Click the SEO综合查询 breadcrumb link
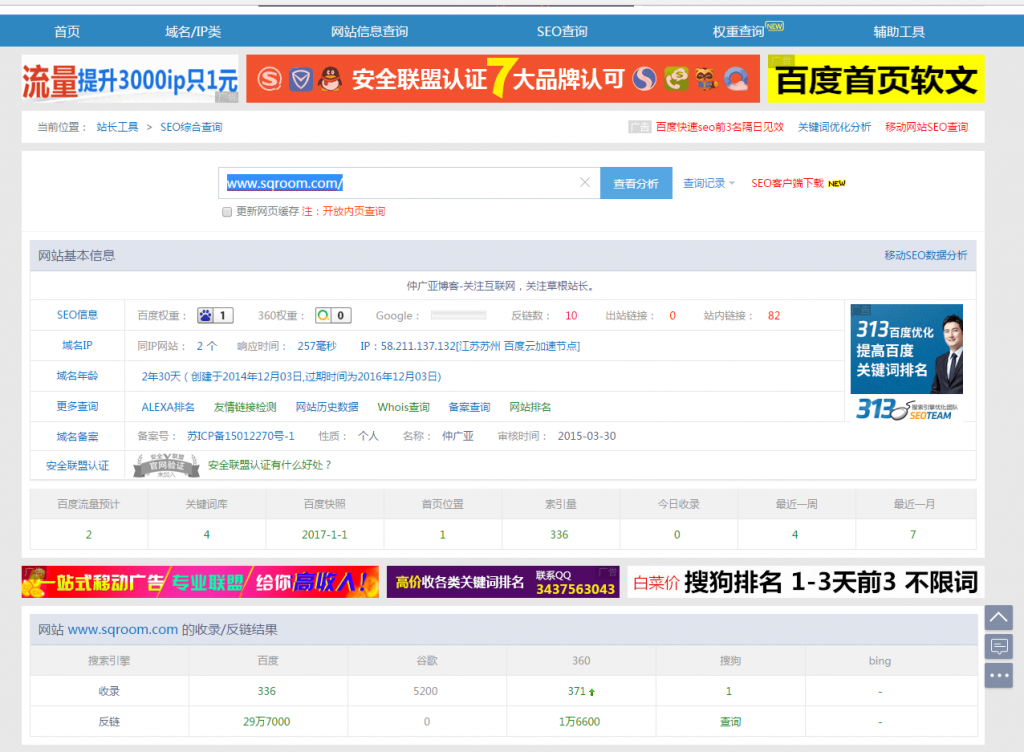Viewport: 1024px width, 752px height. 191,127
